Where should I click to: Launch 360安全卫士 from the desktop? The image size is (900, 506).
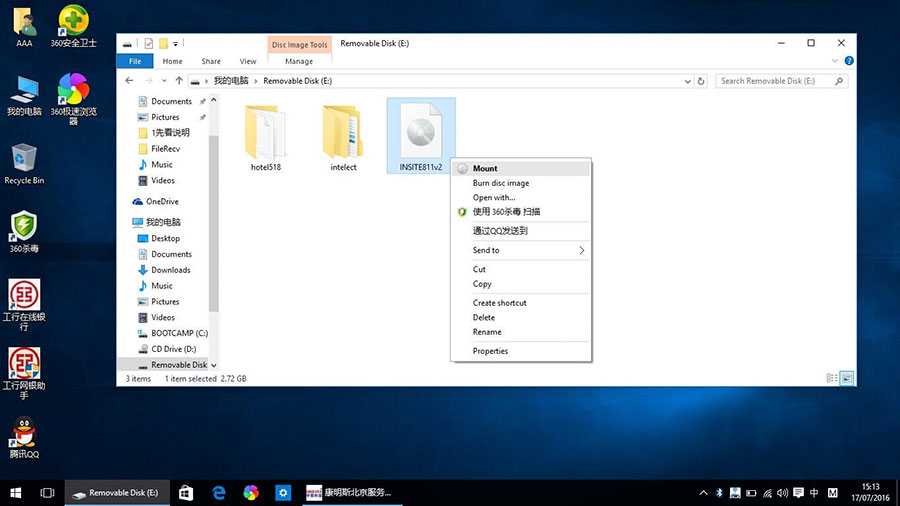click(73, 27)
